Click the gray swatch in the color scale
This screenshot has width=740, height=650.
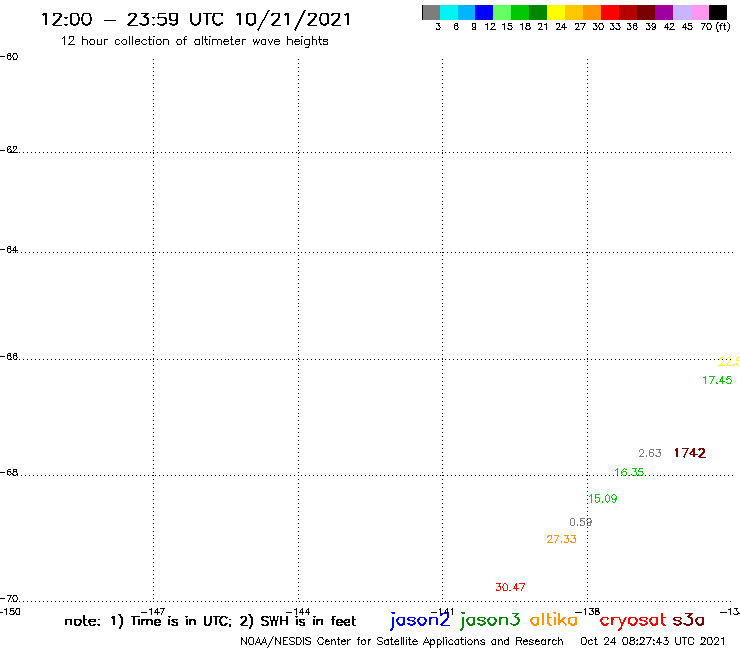tap(431, 12)
